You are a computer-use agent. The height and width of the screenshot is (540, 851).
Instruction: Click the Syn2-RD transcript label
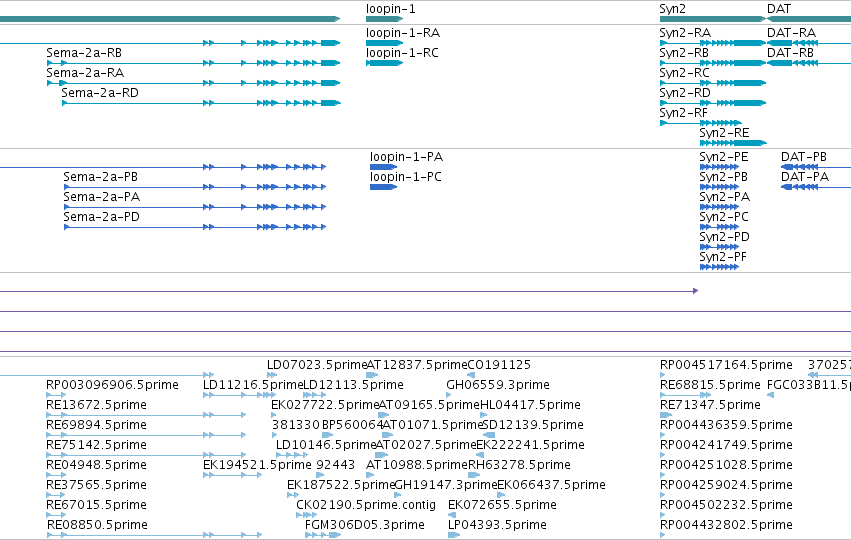pos(685,93)
